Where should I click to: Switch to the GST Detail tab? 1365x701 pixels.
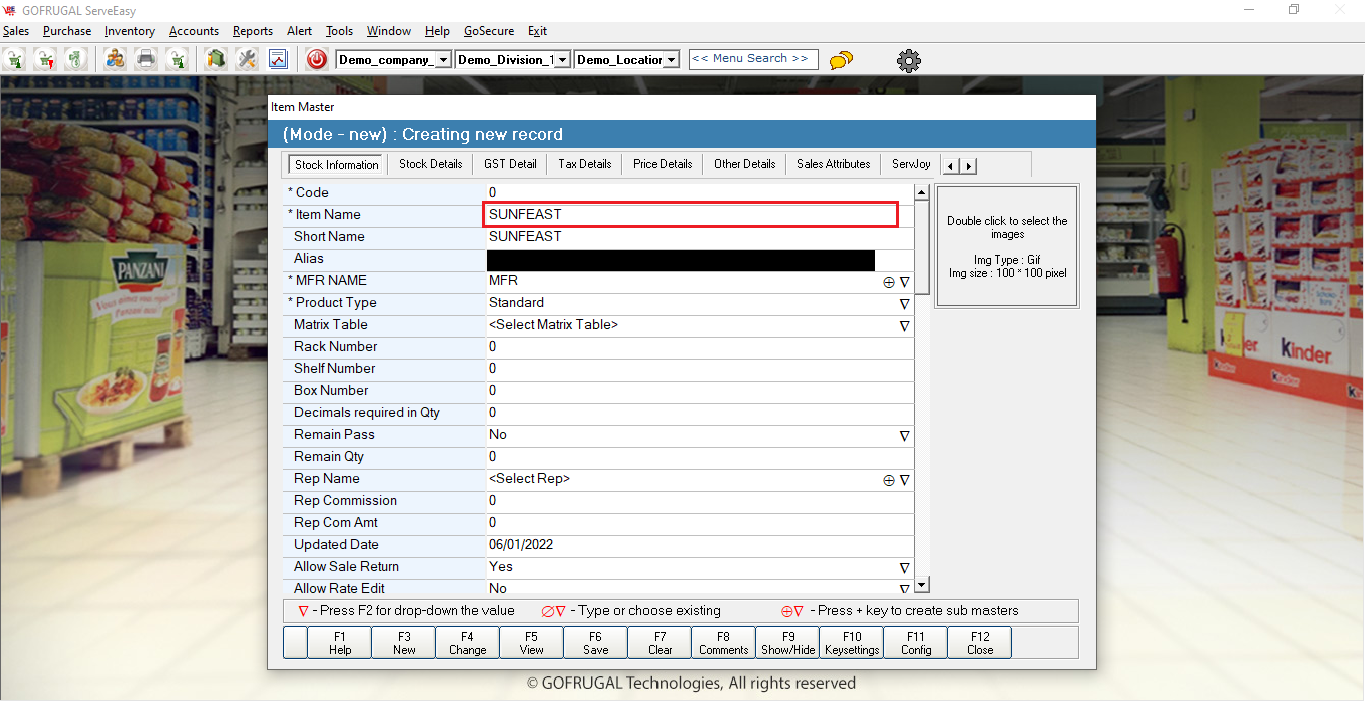510,164
